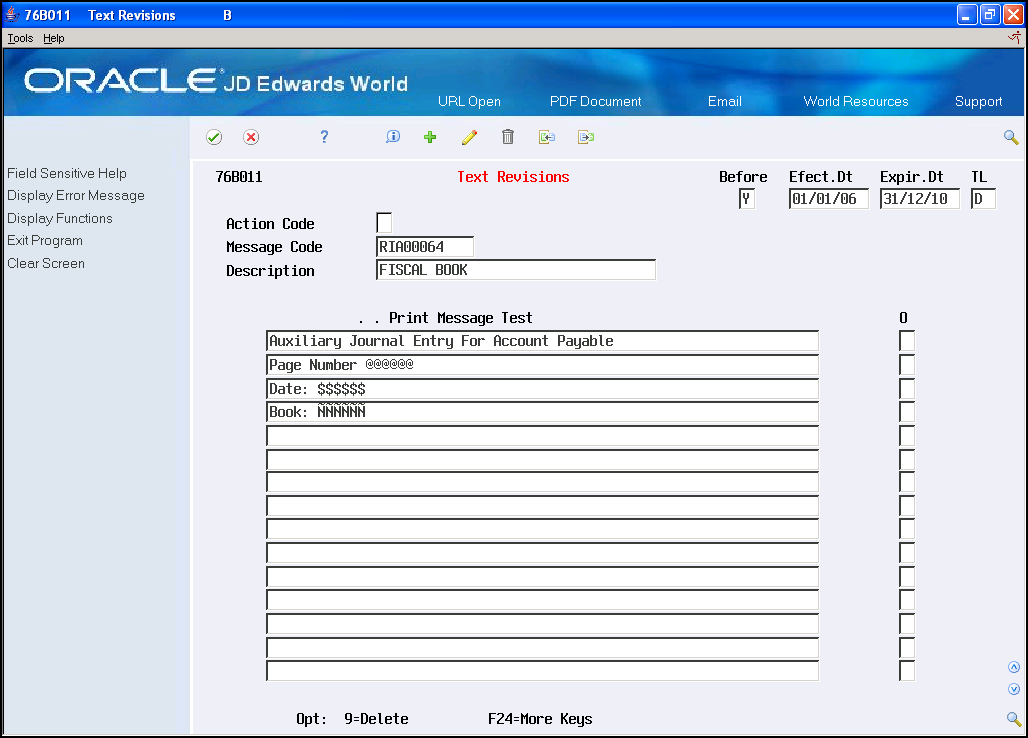Click the scroll down circle arrow icon
Viewport: 1028px width, 738px height.
coord(1014,689)
